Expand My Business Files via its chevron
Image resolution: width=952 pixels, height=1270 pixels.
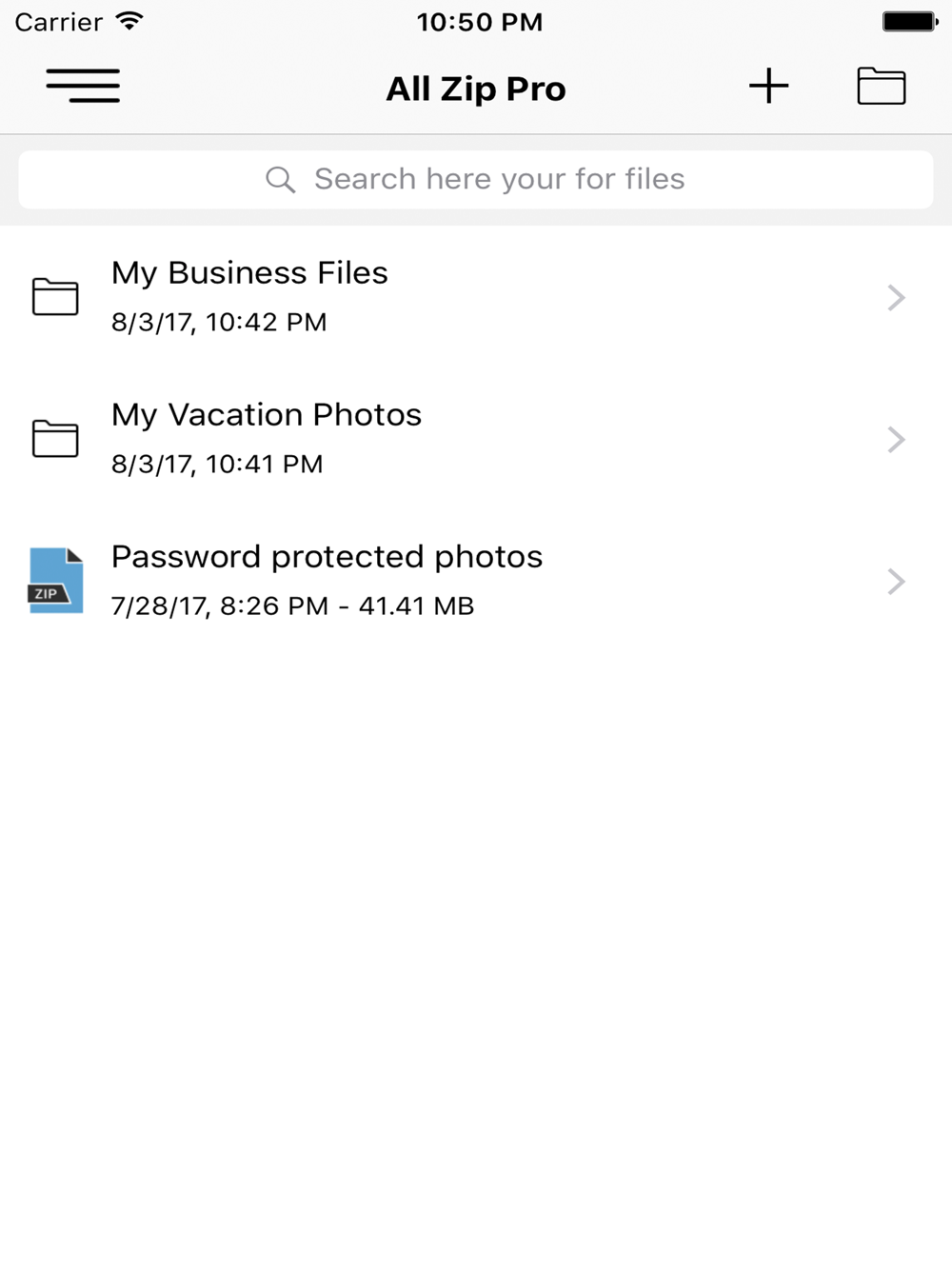tap(895, 298)
